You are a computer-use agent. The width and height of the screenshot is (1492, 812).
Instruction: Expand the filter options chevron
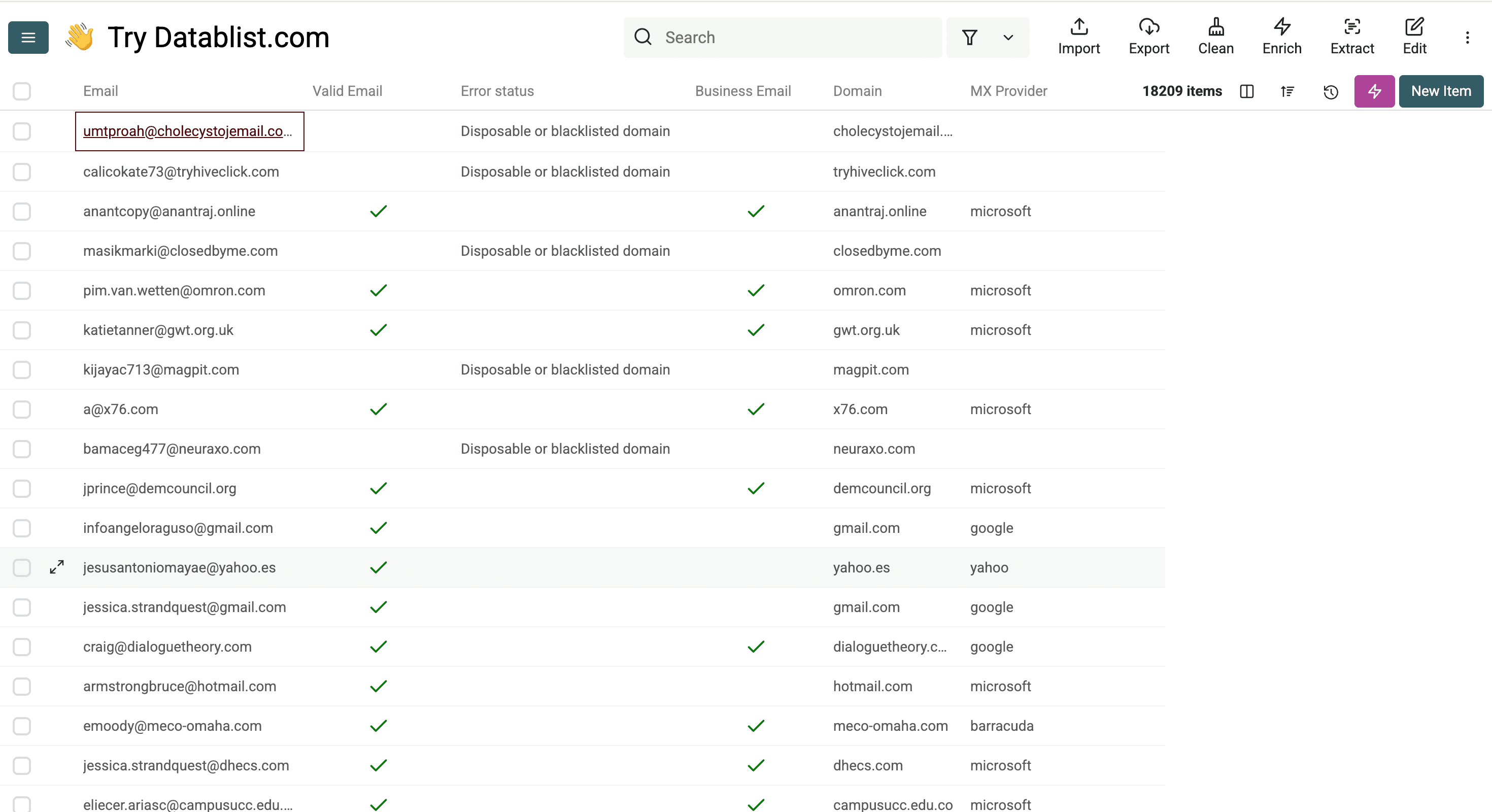click(1008, 37)
